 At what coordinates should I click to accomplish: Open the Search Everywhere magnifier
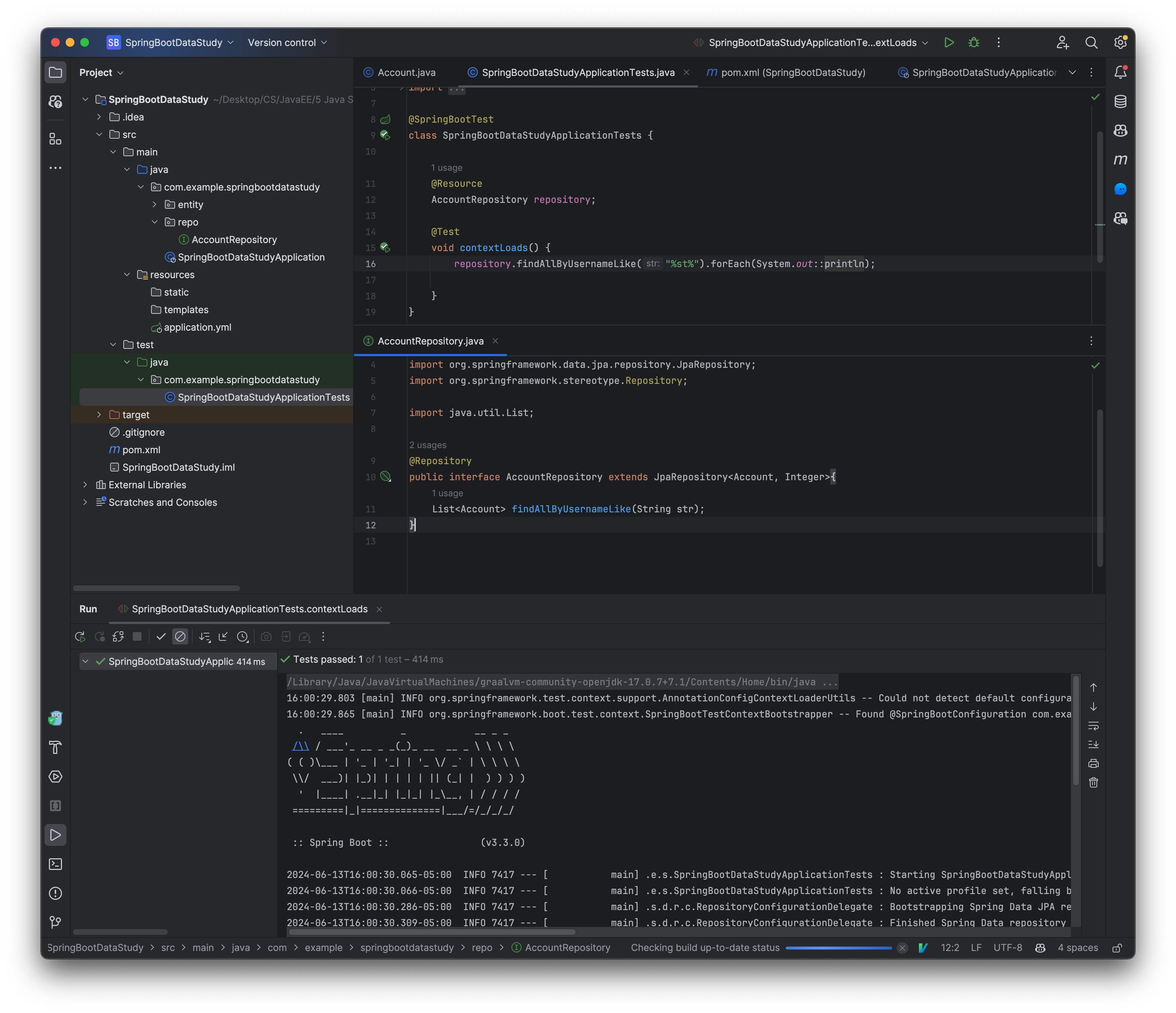[1091, 43]
